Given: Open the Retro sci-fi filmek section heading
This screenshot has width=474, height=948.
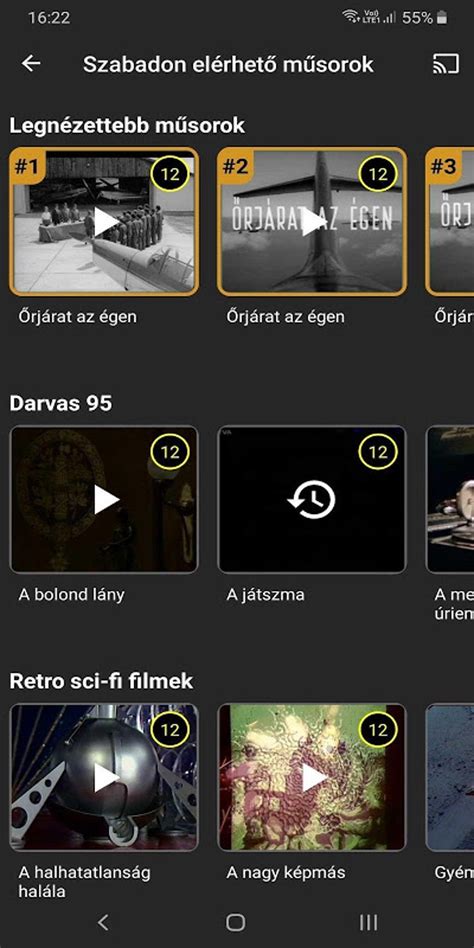Looking at the screenshot, I should point(102,681).
